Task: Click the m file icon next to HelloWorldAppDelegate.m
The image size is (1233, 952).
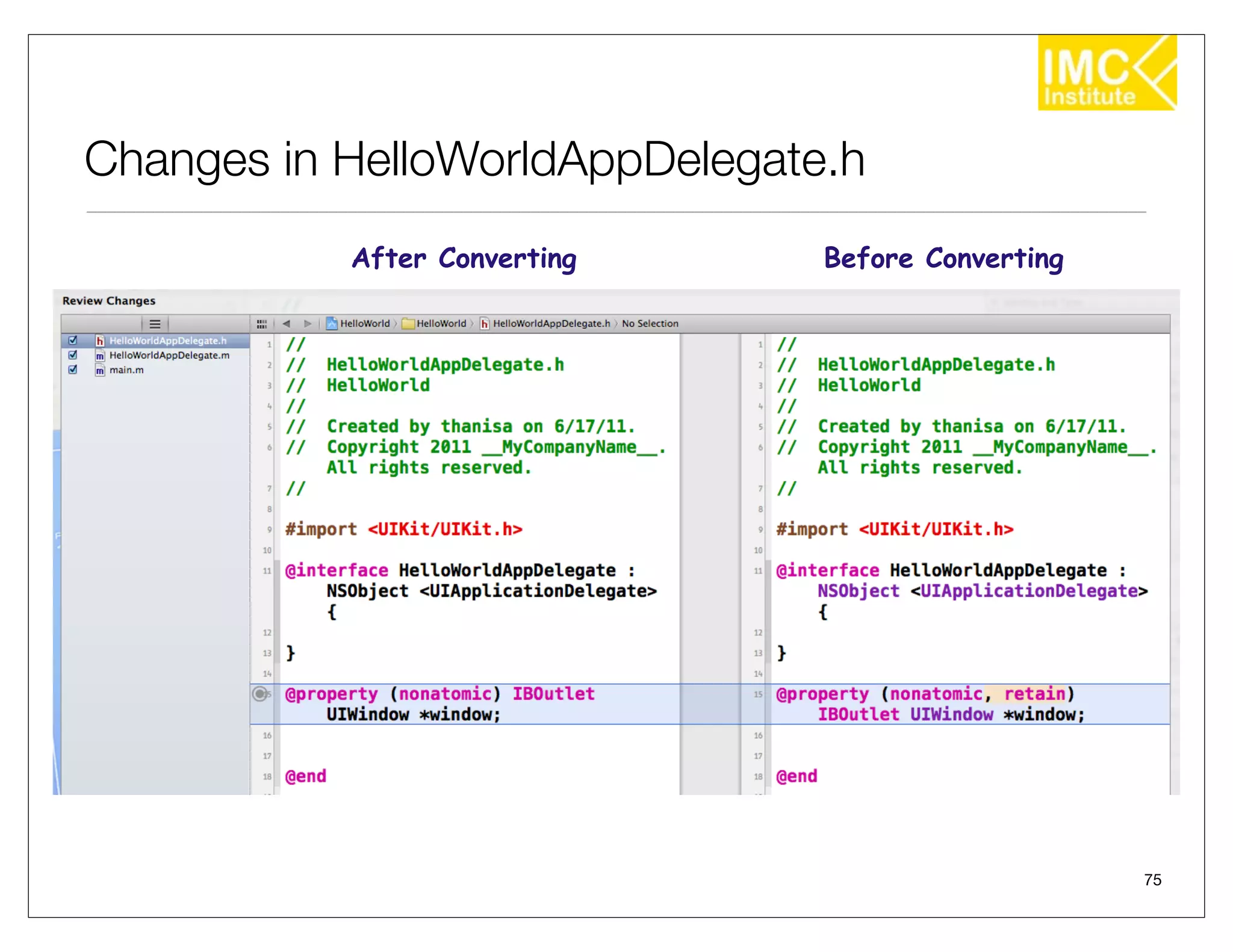Action: tap(100, 356)
